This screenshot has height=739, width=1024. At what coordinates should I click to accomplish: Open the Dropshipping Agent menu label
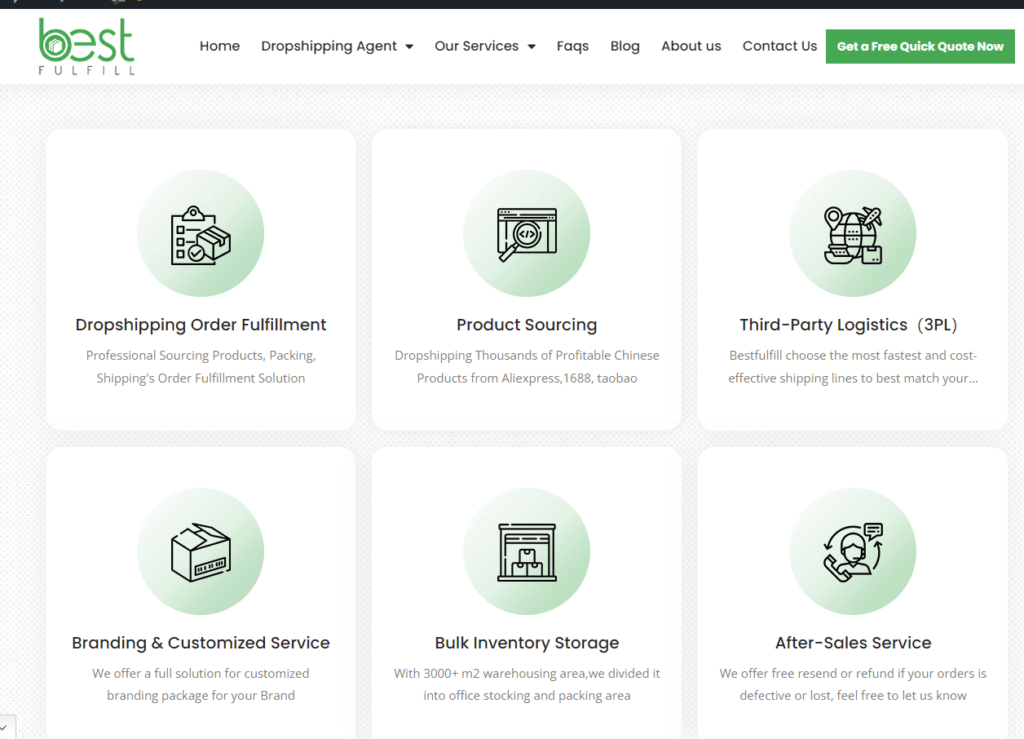(x=328, y=46)
